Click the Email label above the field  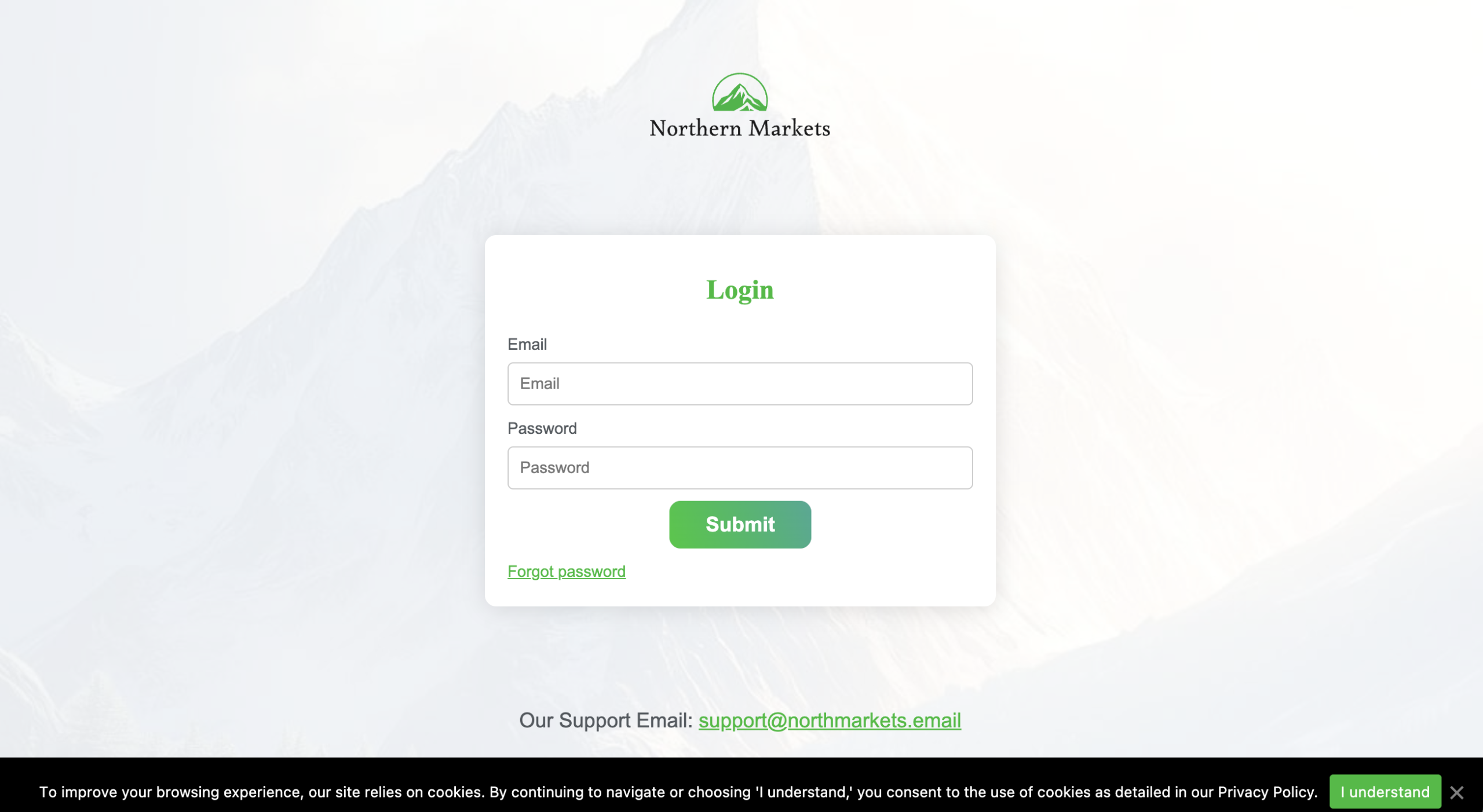[527, 344]
